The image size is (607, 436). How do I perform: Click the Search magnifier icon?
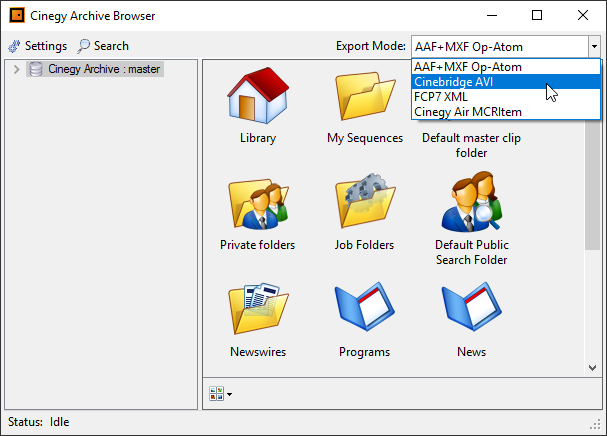click(x=83, y=46)
